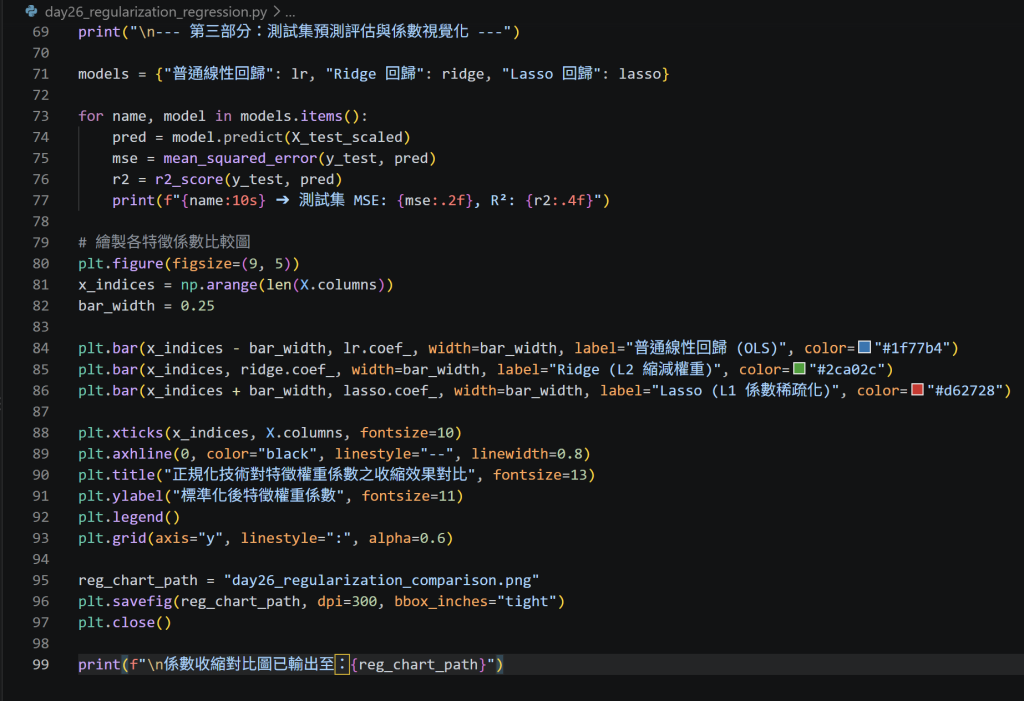The height and width of the screenshot is (701, 1024).
Task: Click the breadcrumb ellipsis after the file name
Action: [x=291, y=12]
